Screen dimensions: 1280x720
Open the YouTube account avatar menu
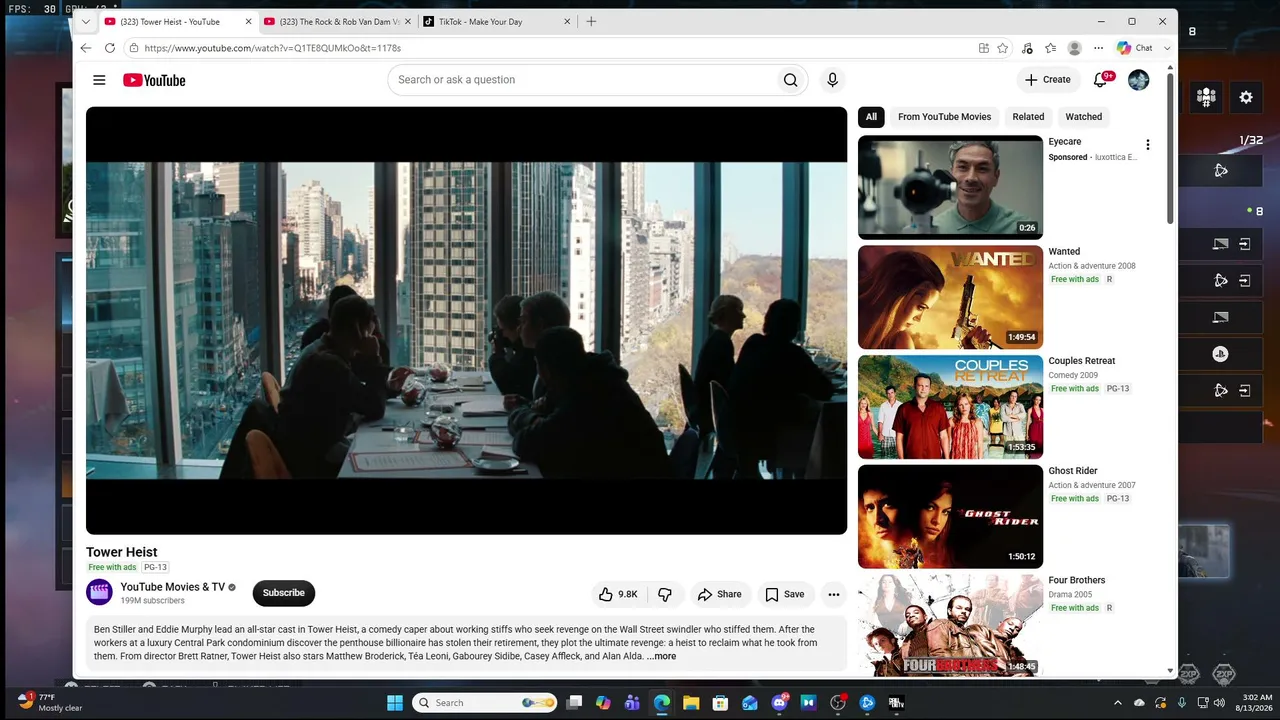[x=1138, y=80]
